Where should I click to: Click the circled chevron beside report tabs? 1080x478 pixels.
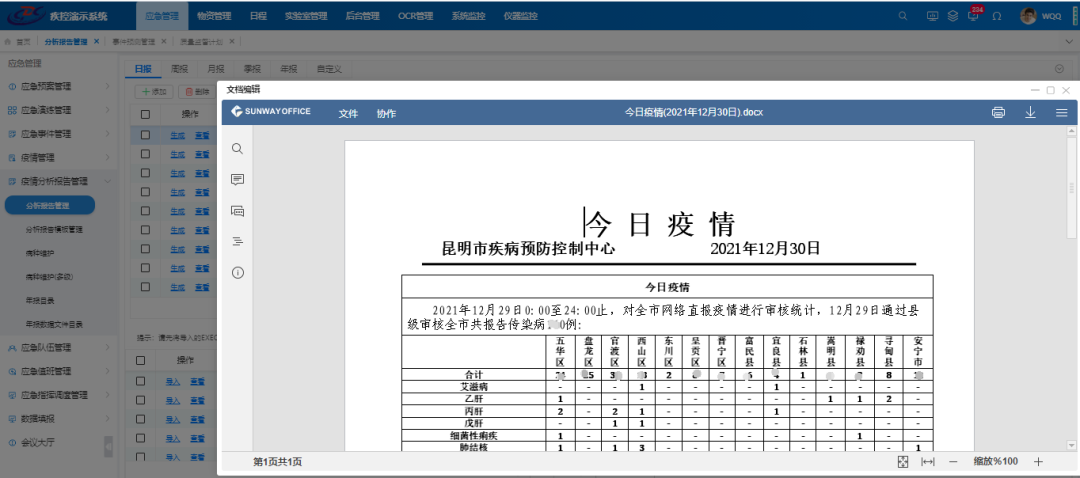[1059, 69]
